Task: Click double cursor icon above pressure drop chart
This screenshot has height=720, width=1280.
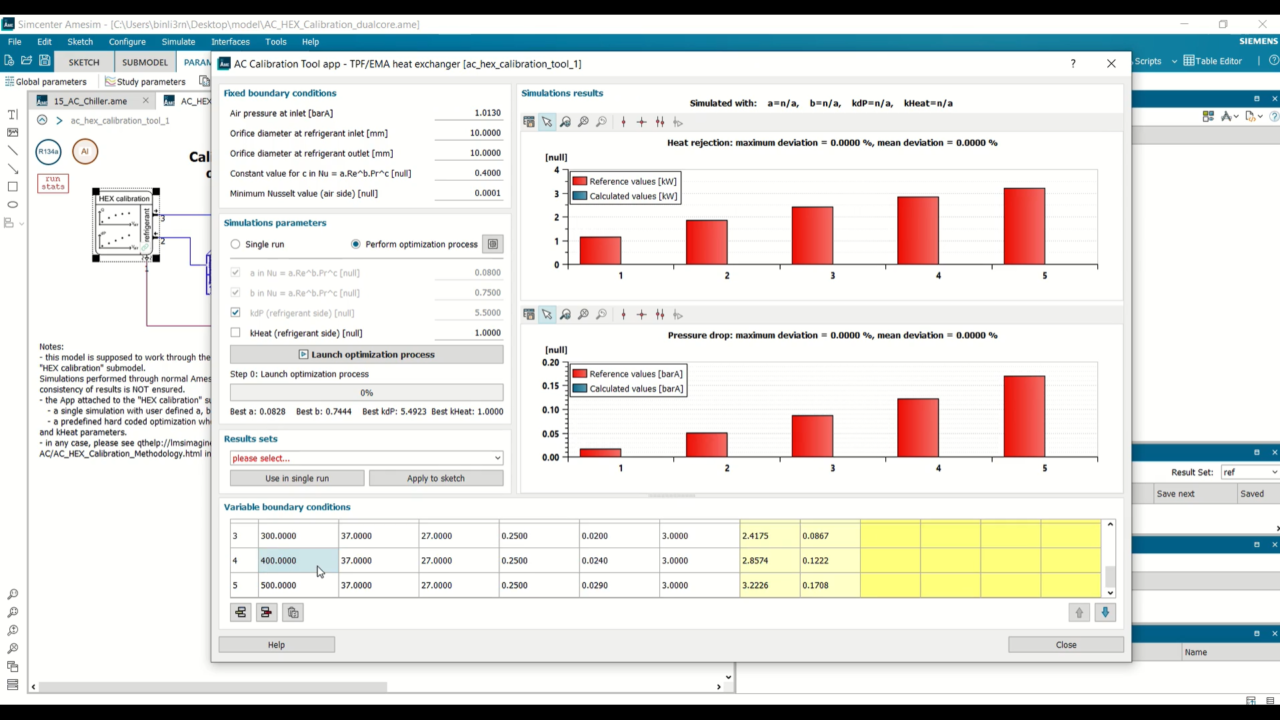Action: coord(660,314)
